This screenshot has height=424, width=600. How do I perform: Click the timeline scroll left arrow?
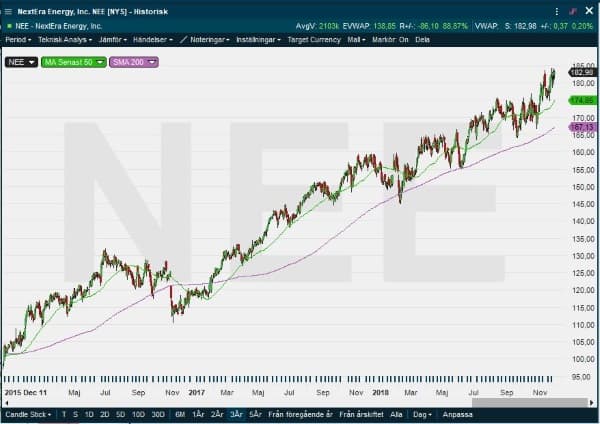tap(7, 403)
